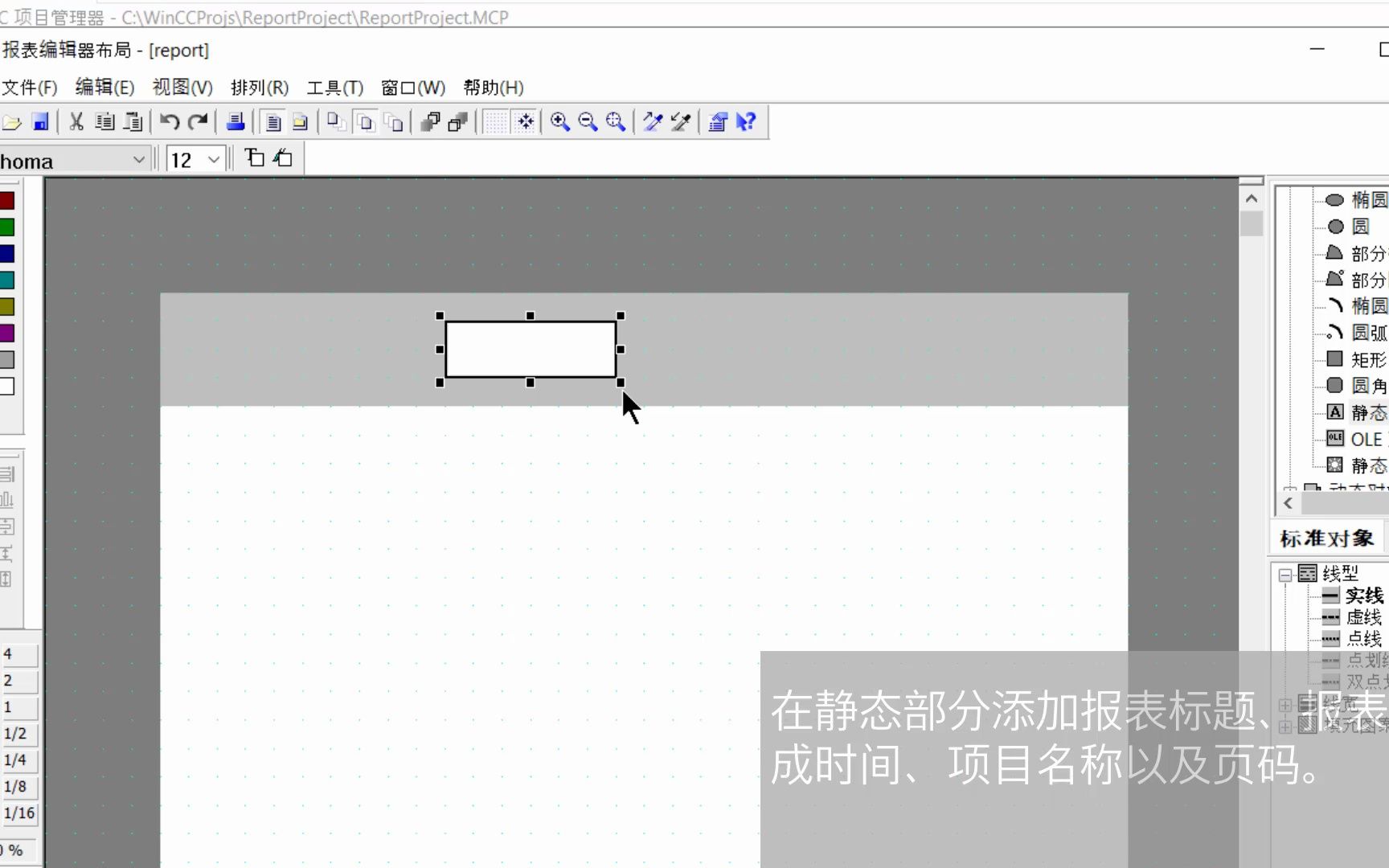Open the font name dropdown

[x=138, y=160]
